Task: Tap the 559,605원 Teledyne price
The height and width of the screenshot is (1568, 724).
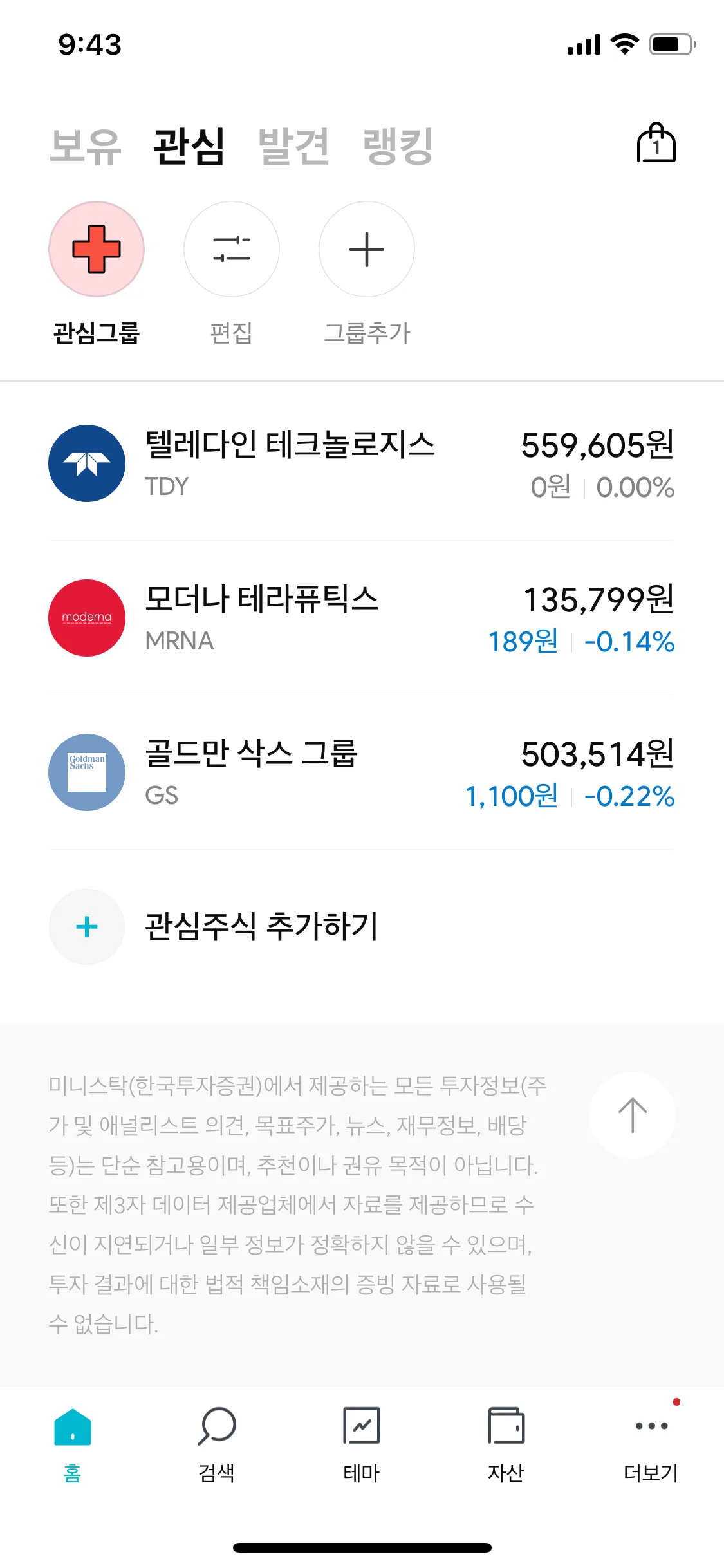Action: pos(597,445)
